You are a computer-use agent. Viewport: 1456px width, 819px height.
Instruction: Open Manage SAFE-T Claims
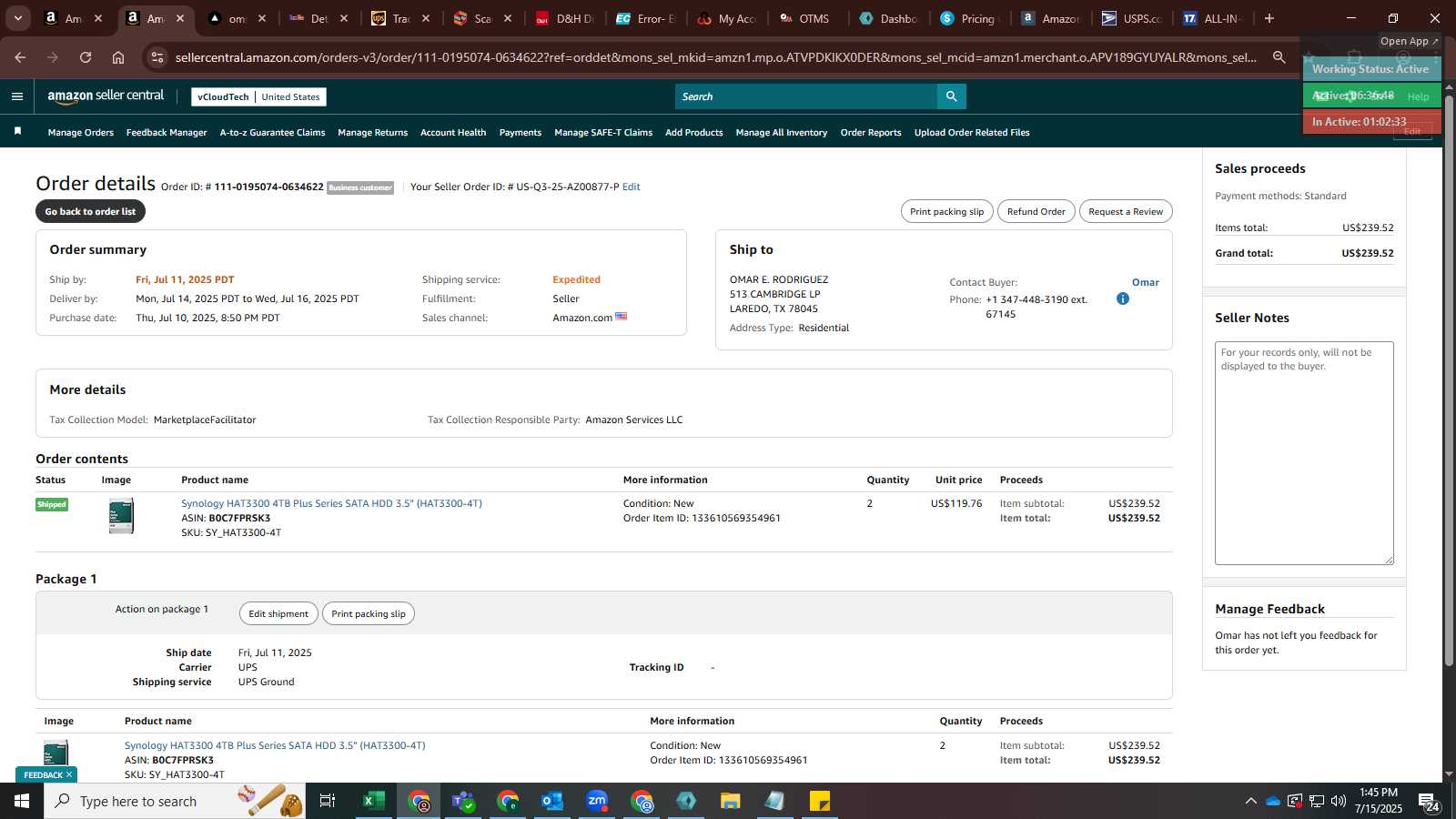point(603,133)
